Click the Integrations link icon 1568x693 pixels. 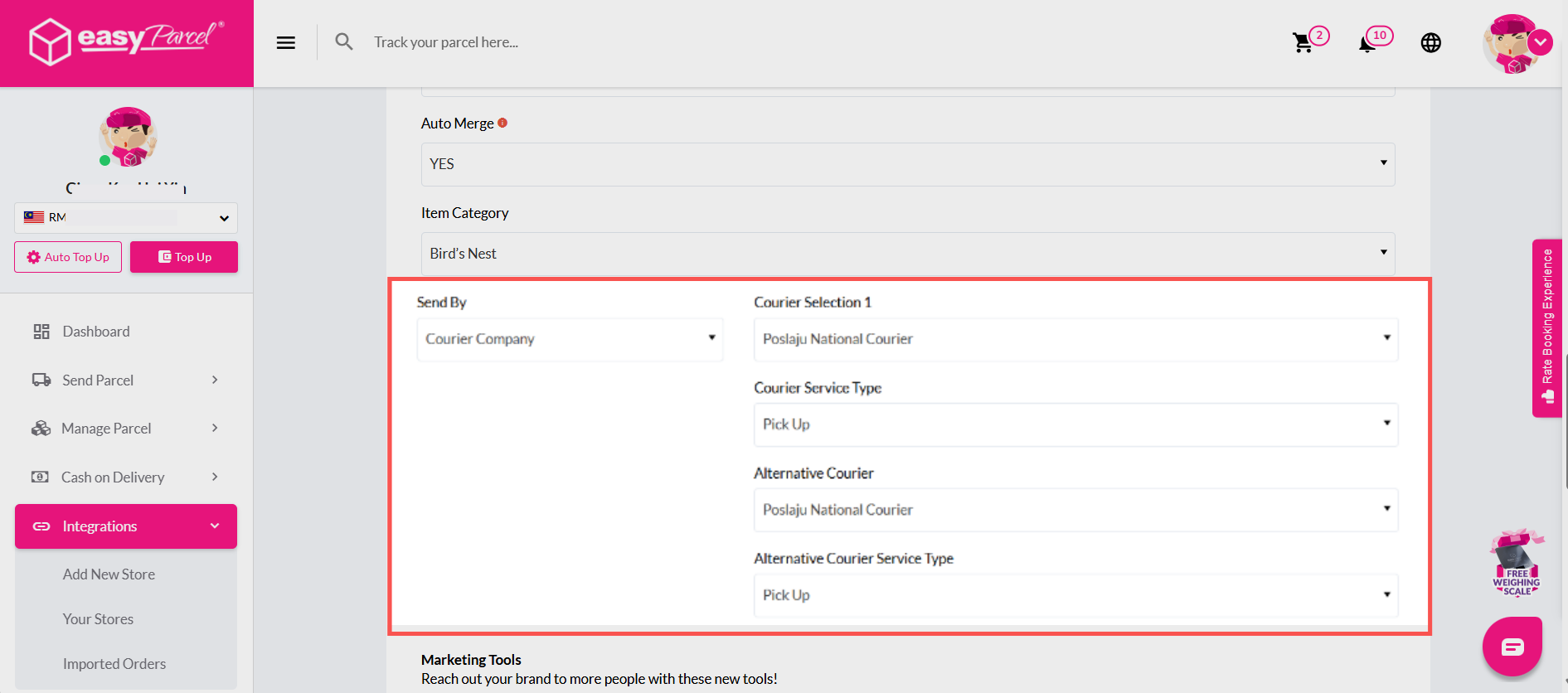[x=41, y=526]
